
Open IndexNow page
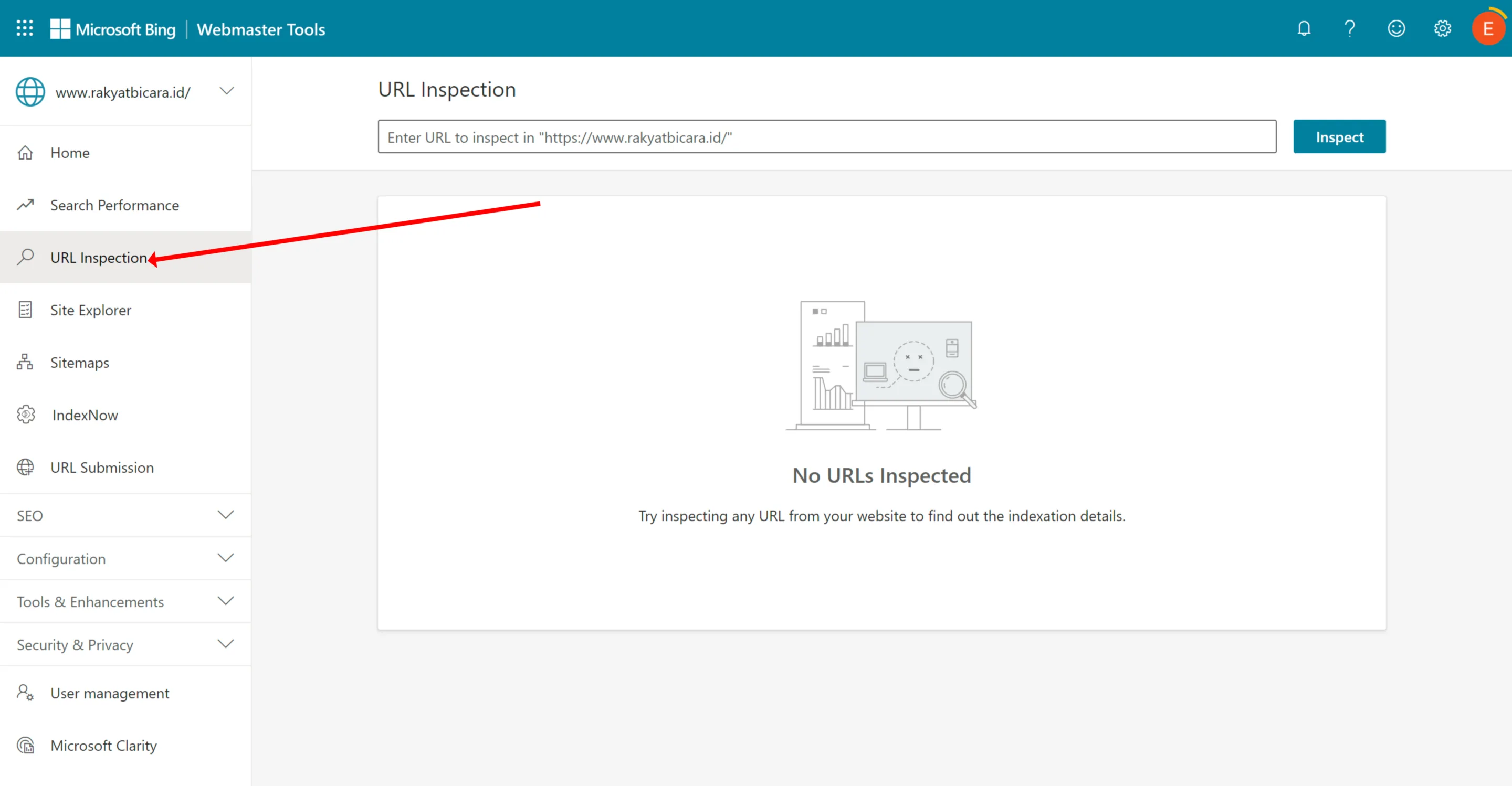pyautogui.click(x=125, y=415)
